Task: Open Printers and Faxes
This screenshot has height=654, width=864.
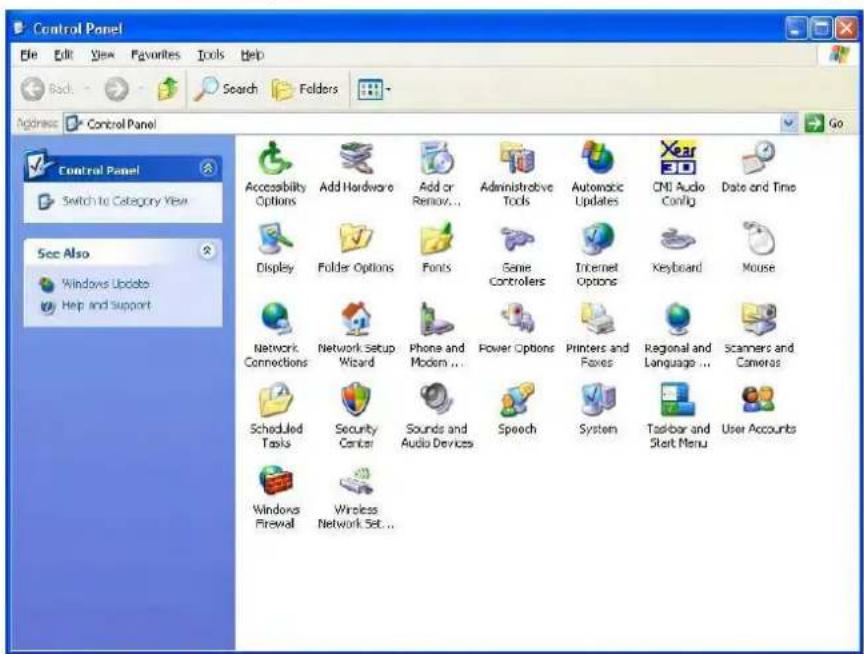Action: tap(597, 335)
